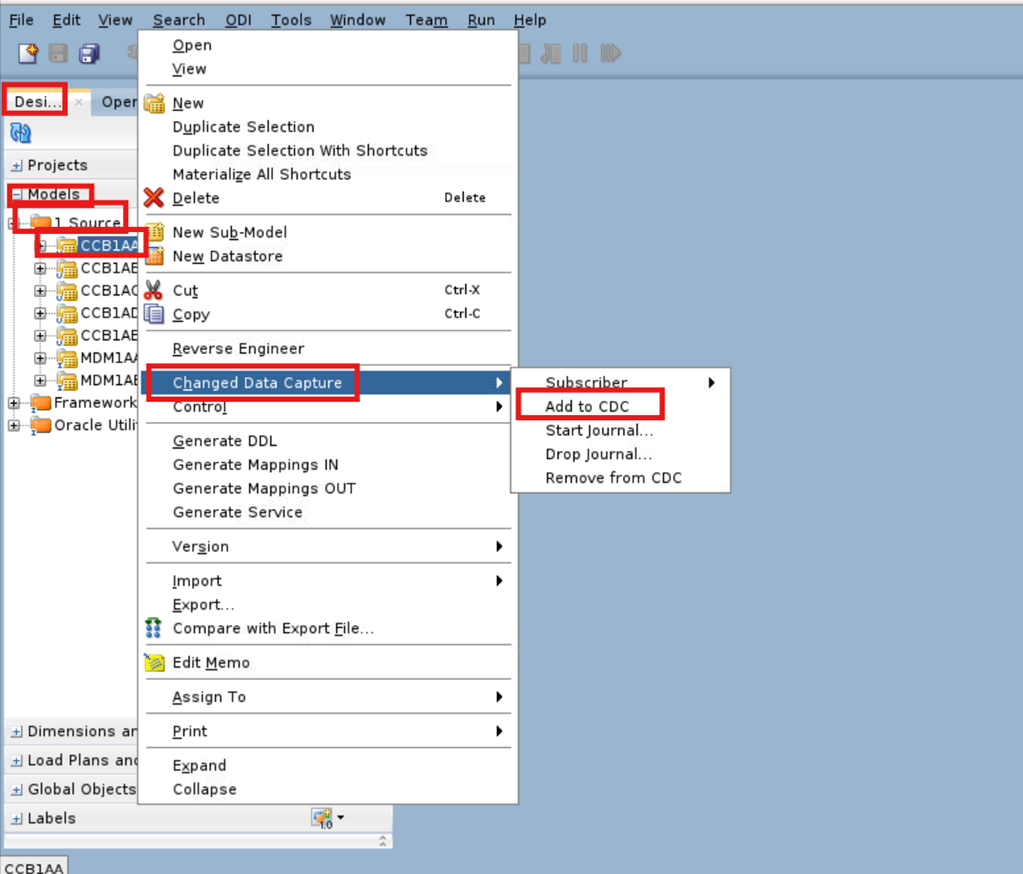Open the ODI menu
The height and width of the screenshot is (874, 1023).
[x=239, y=19]
